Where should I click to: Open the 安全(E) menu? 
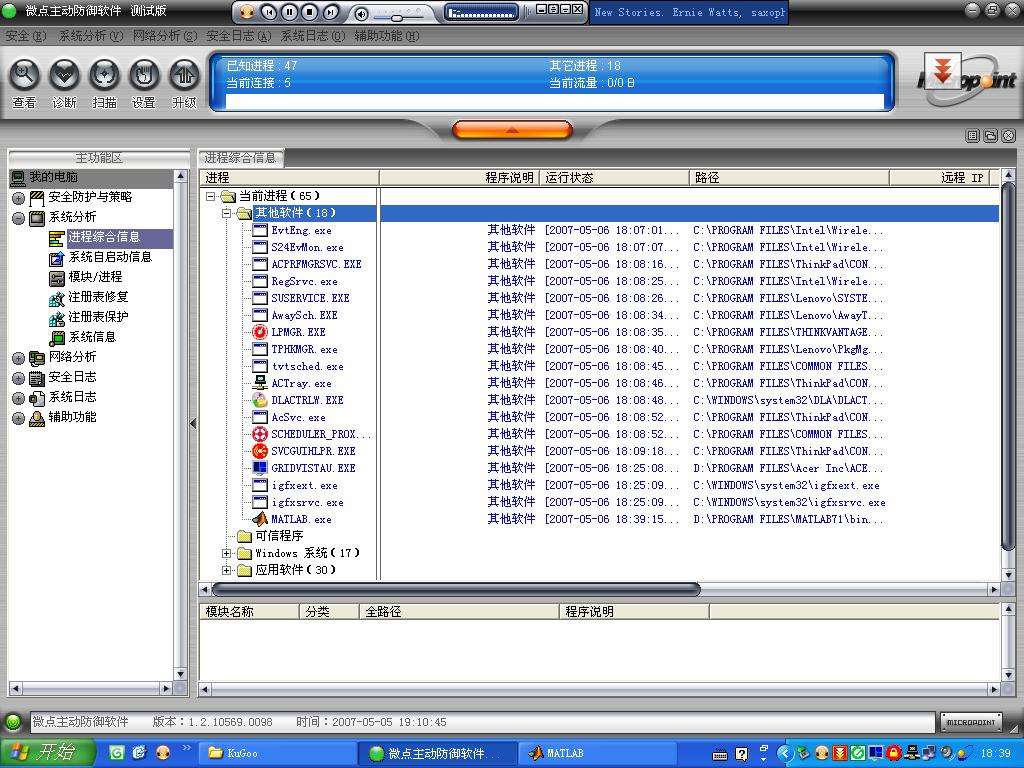(25, 36)
